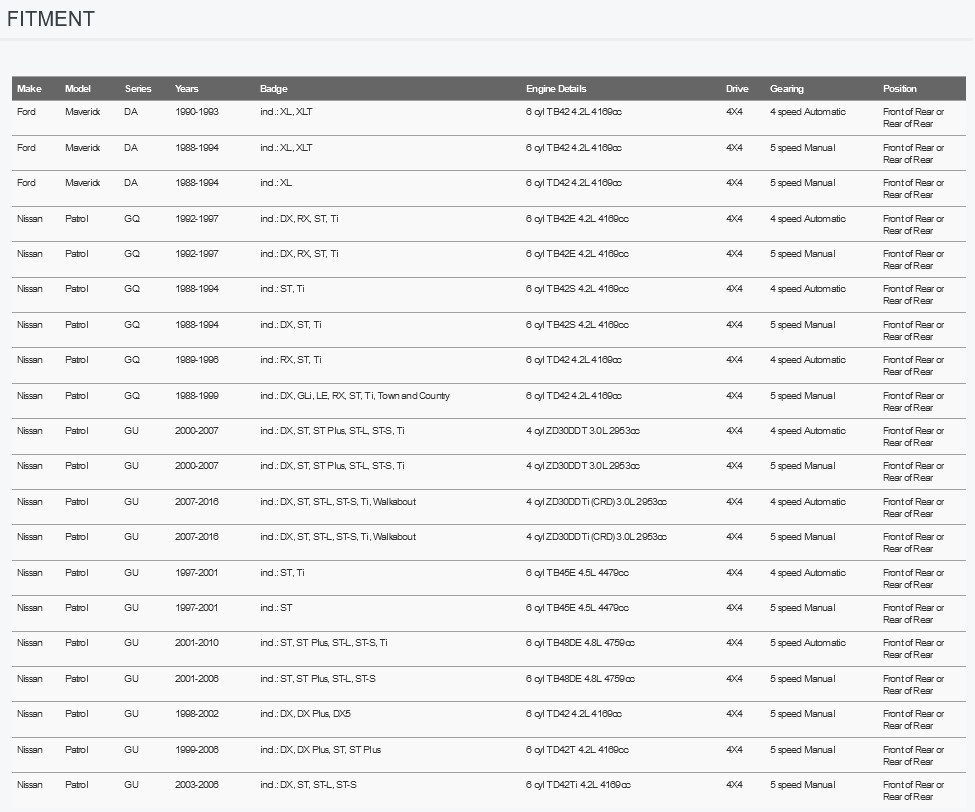Click gearing '5 speed Manual' in 1988-1999 row

[x=803, y=395]
